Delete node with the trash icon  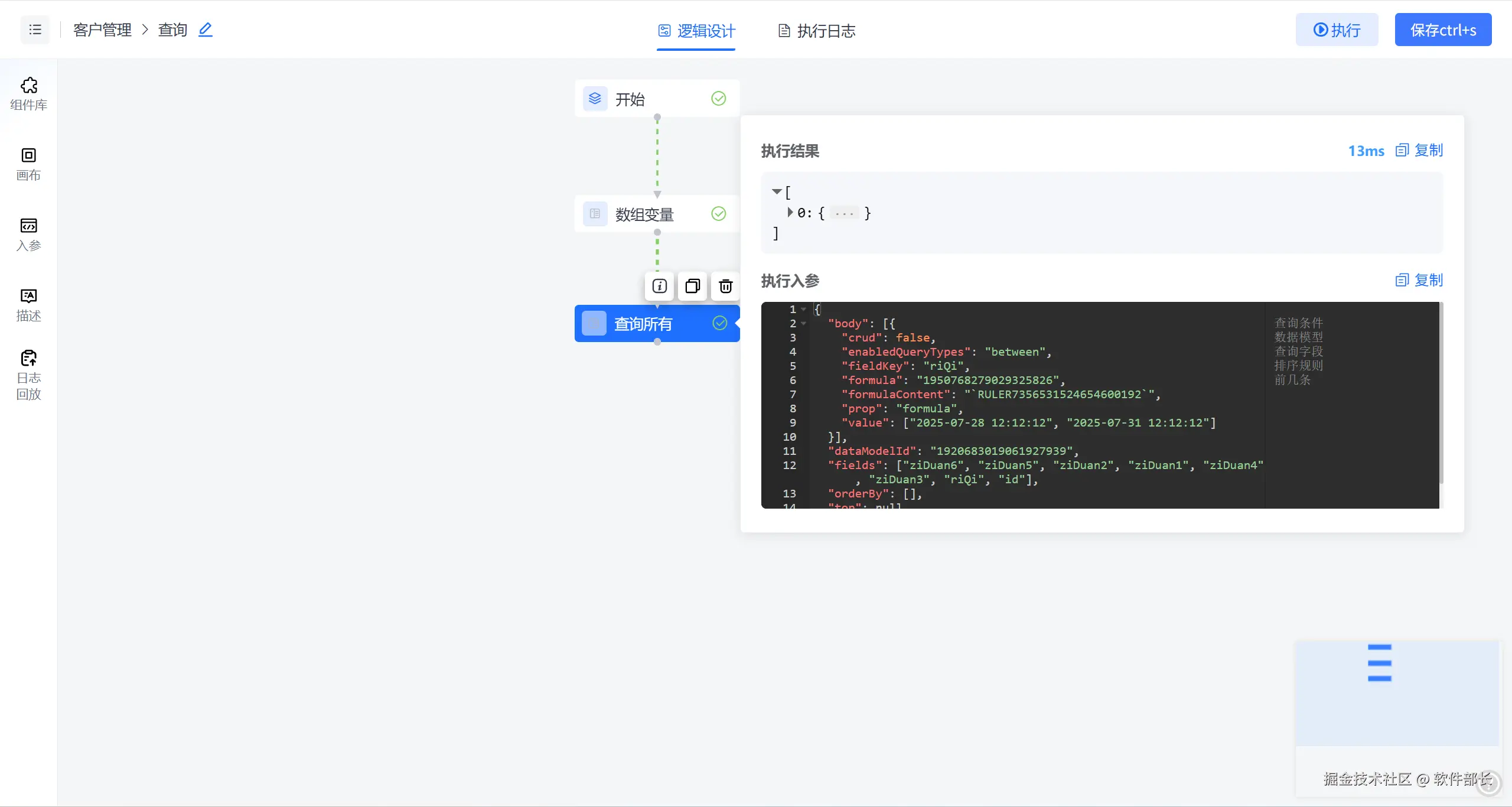tap(725, 287)
